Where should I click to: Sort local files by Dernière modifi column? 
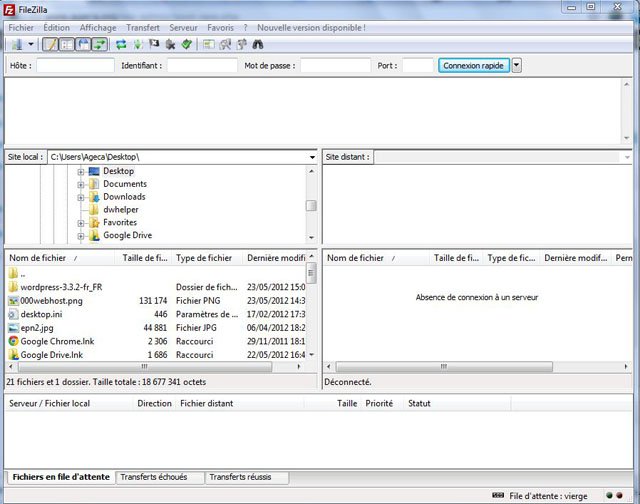pos(276,258)
